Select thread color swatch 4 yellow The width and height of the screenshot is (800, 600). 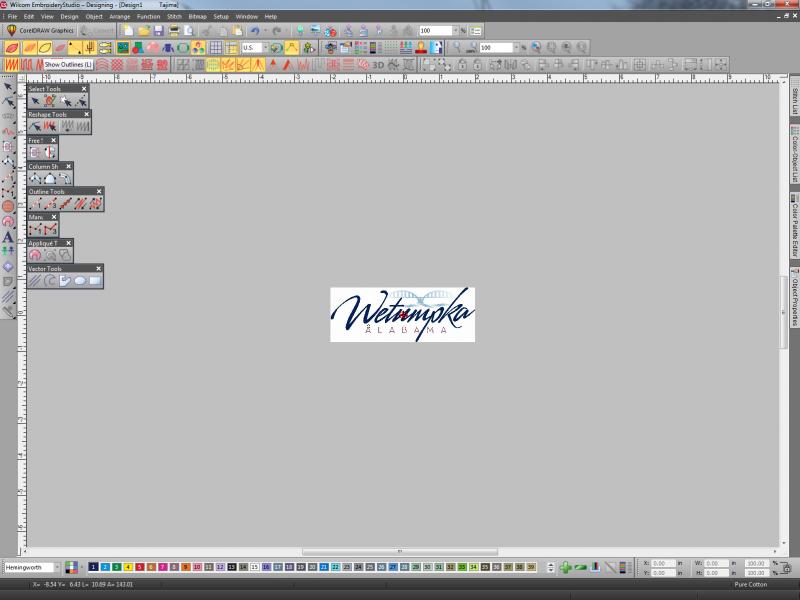pos(128,567)
